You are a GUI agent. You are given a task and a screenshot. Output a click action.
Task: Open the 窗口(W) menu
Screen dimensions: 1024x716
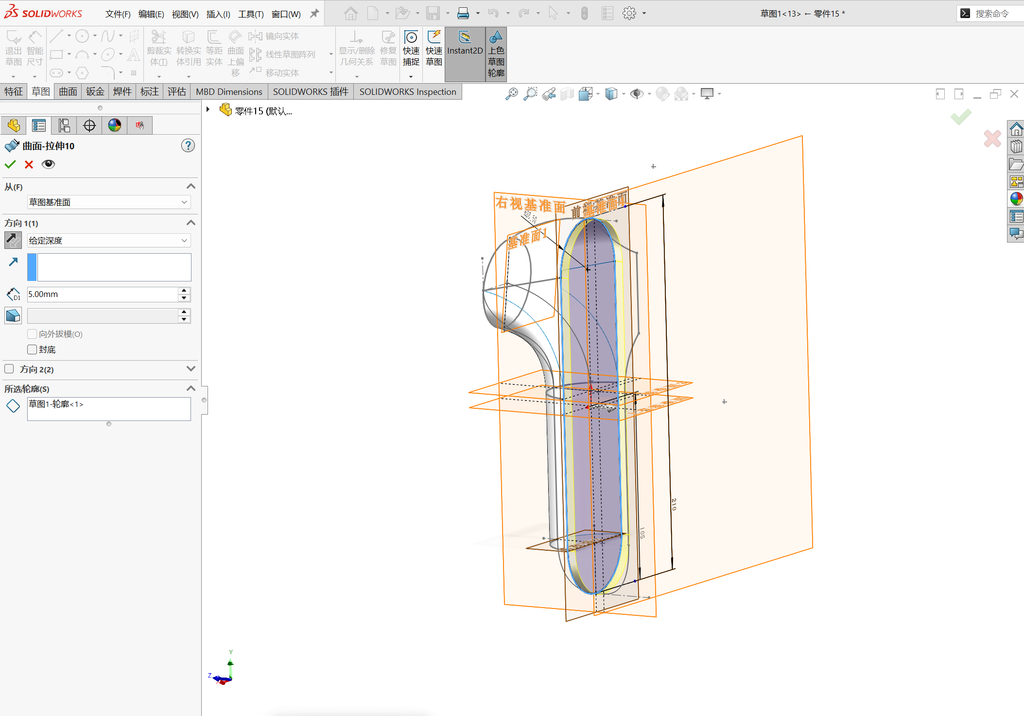point(286,14)
